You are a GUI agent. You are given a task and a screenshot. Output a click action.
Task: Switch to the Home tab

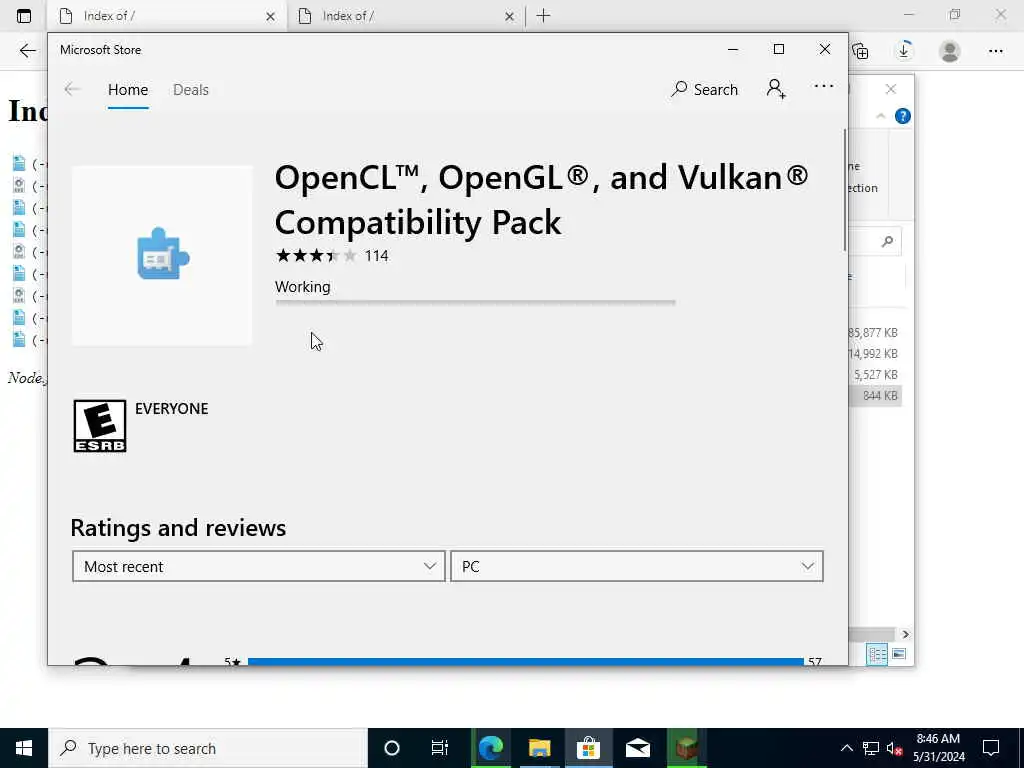click(128, 89)
